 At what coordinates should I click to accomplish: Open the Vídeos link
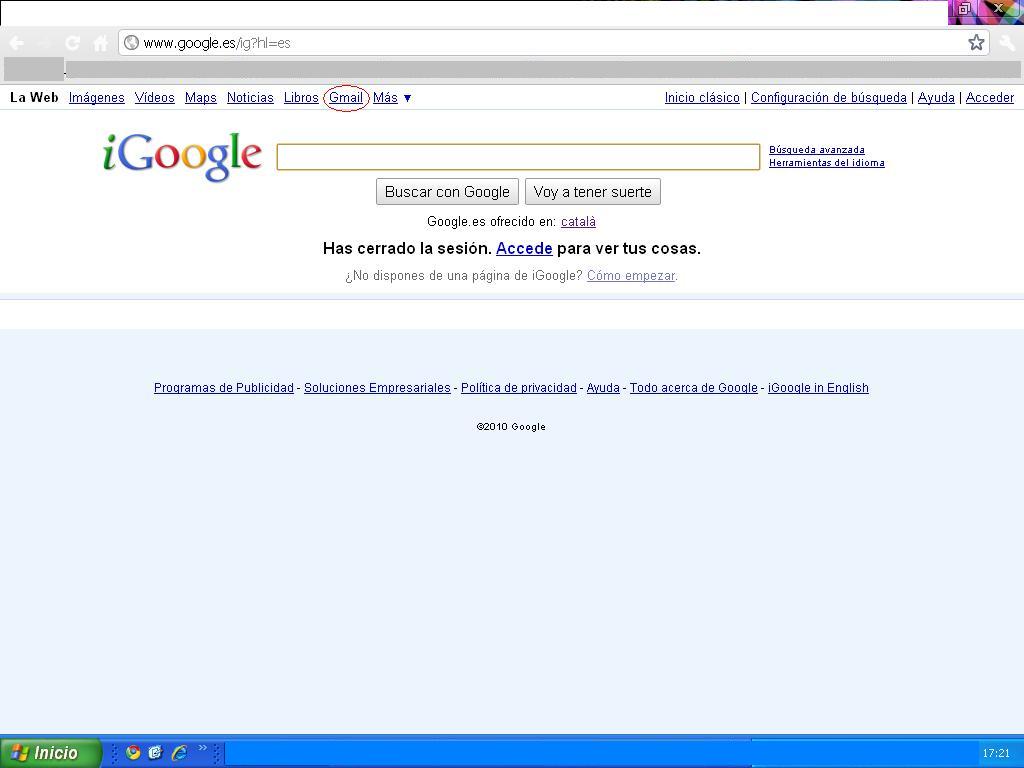(155, 97)
